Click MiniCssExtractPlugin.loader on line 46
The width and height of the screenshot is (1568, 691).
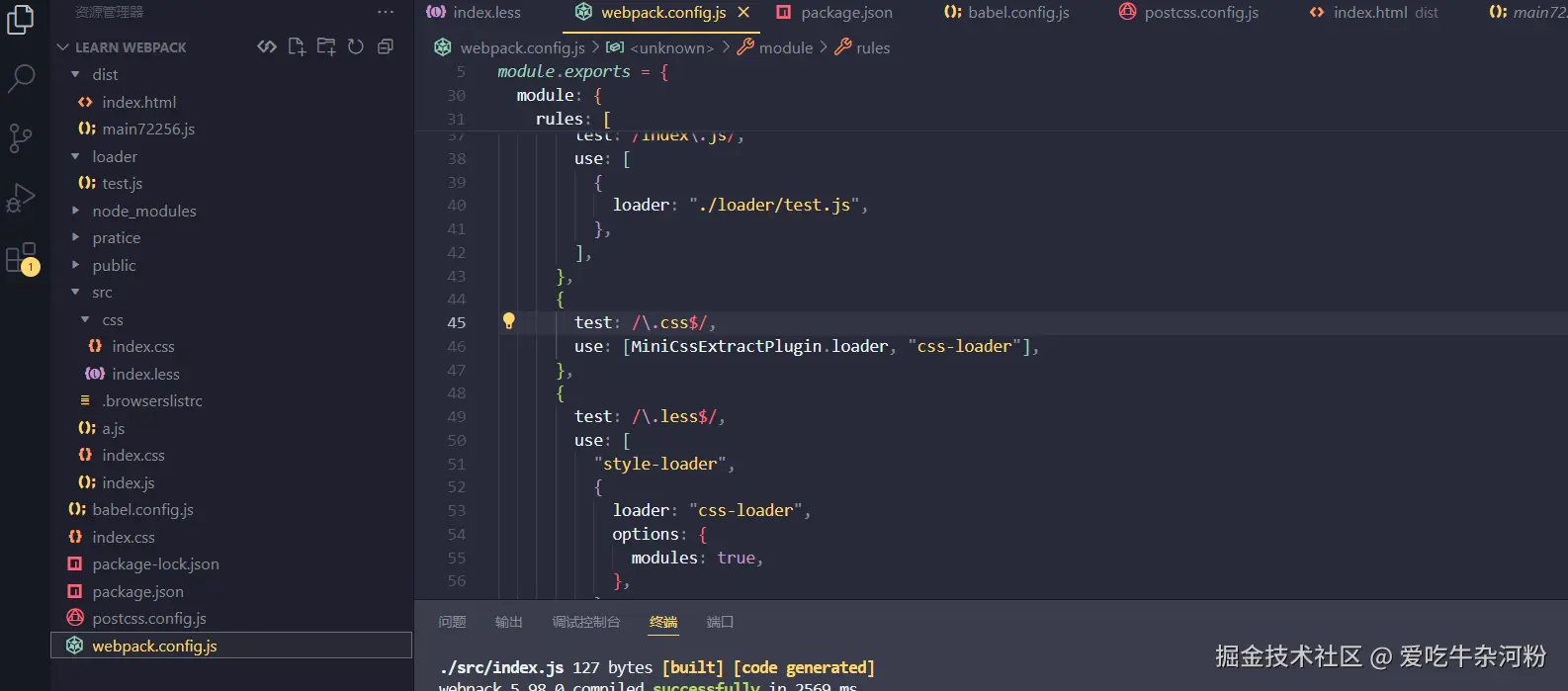click(759, 346)
